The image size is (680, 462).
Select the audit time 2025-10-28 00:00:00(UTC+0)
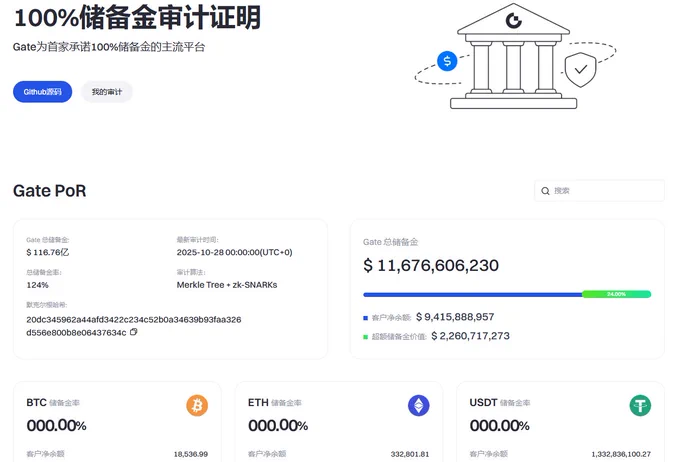[x=235, y=252]
